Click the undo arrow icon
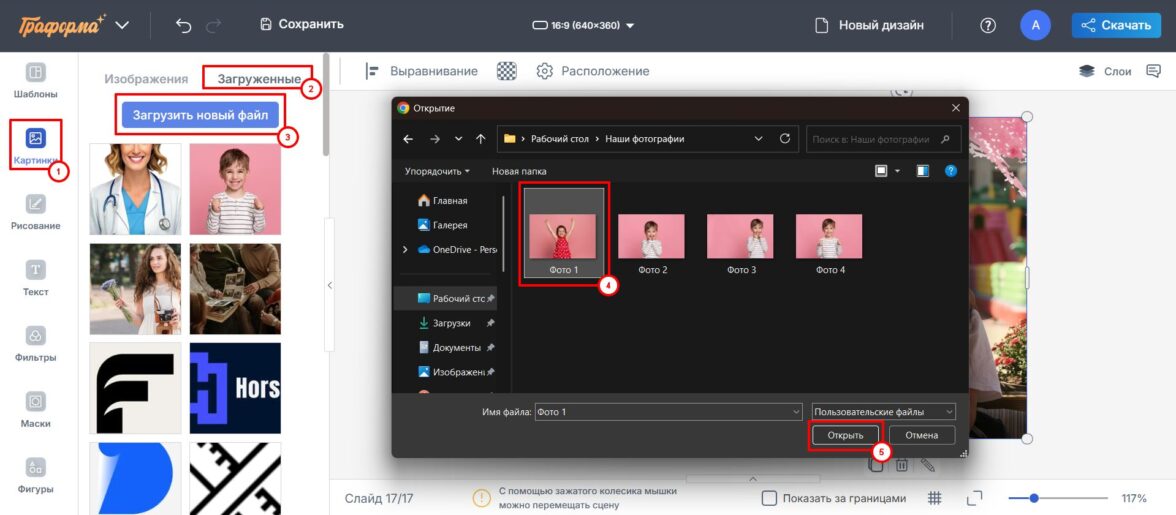 pos(183,25)
